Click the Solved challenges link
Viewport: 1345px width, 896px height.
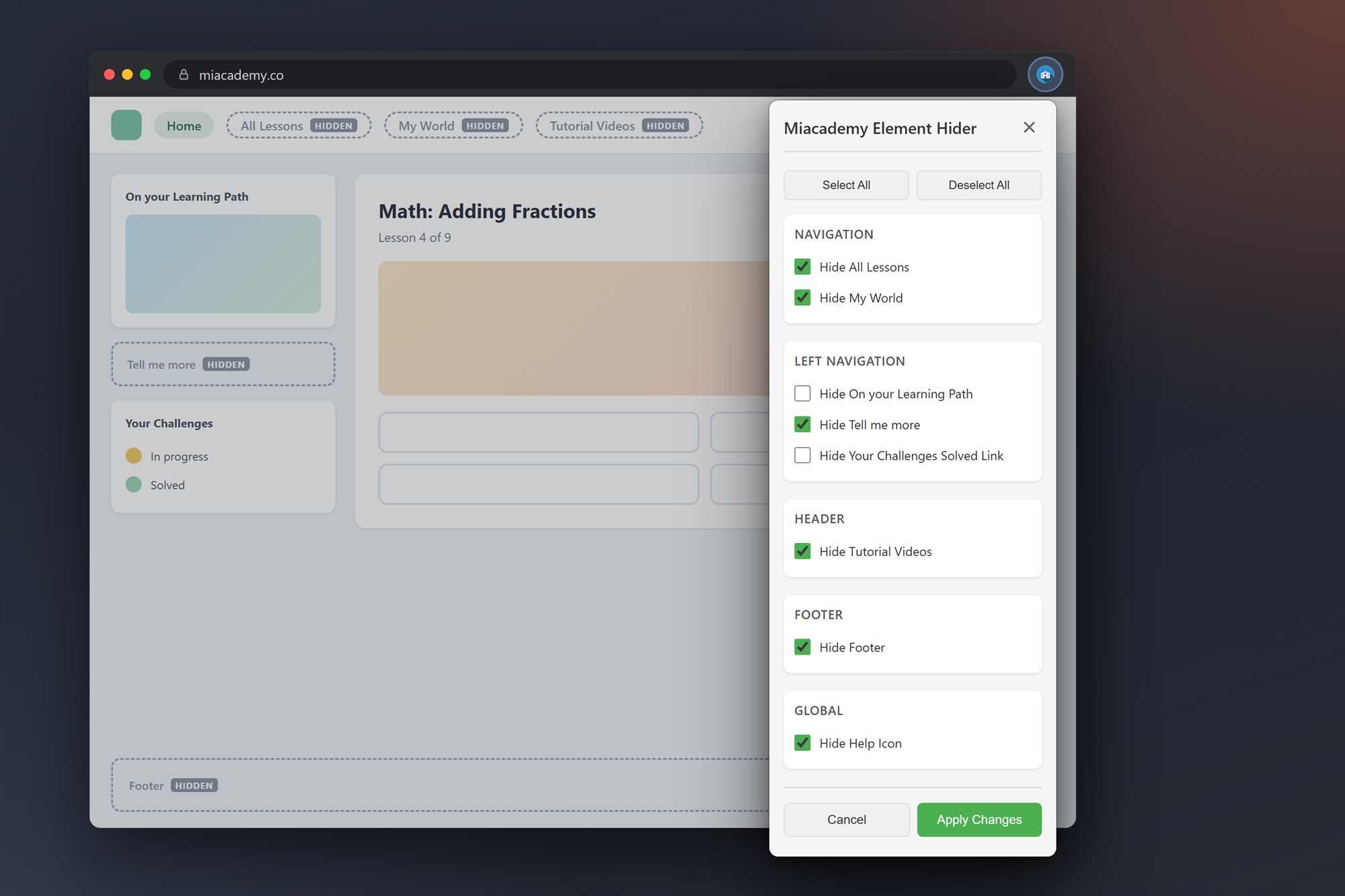[x=167, y=485]
